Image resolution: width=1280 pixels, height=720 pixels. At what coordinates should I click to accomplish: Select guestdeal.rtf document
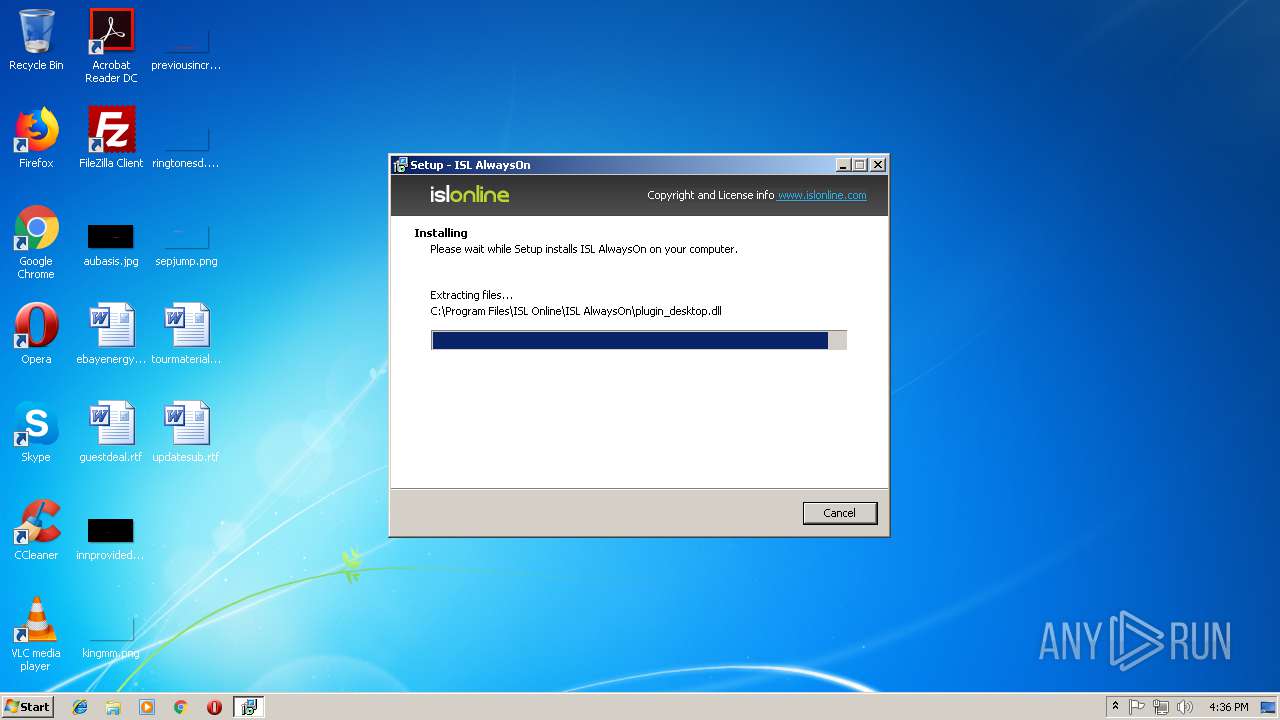(111, 432)
